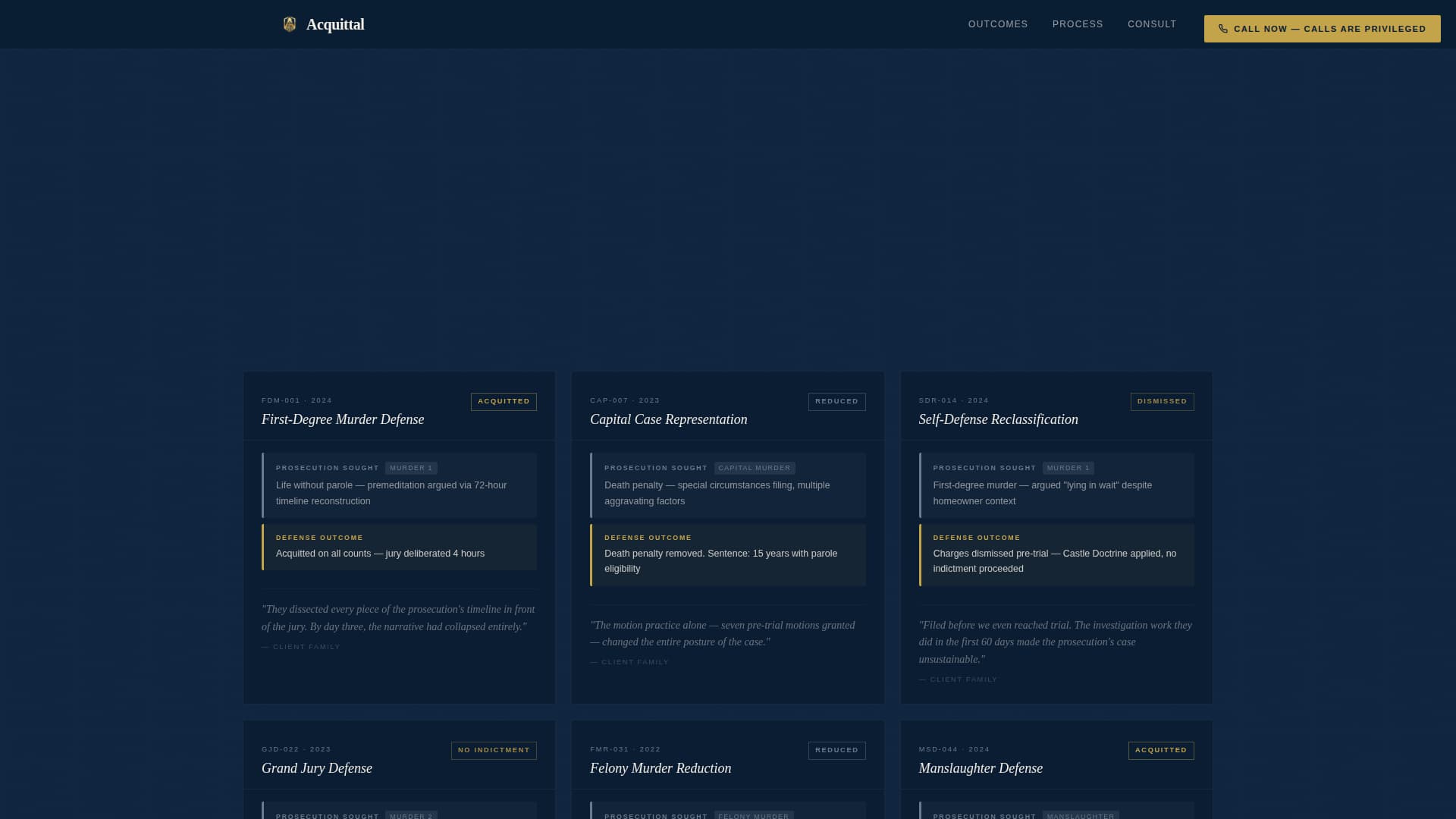Select the MURDER 1 tag on the first card
This screenshot has height=819, width=1456.
411,468
